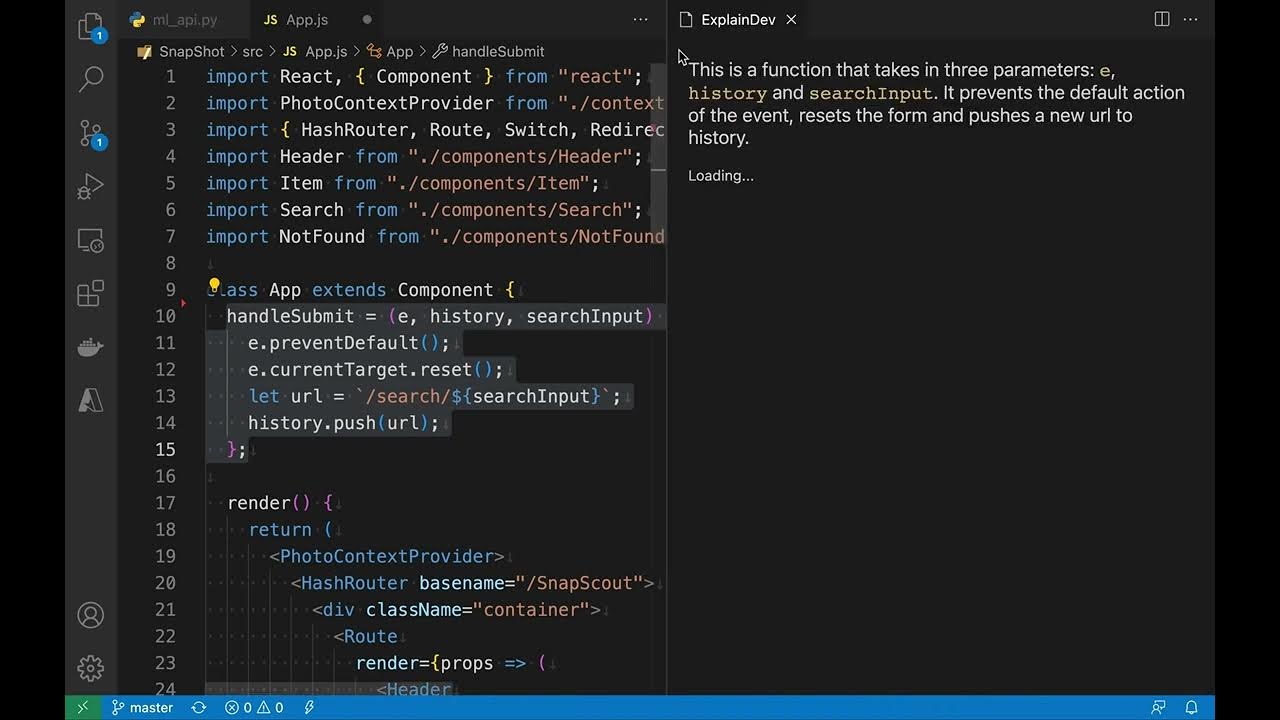The width and height of the screenshot is (1280, 720).
Task: Click line number 20 in the gutter
Action: tap(165, 583)
